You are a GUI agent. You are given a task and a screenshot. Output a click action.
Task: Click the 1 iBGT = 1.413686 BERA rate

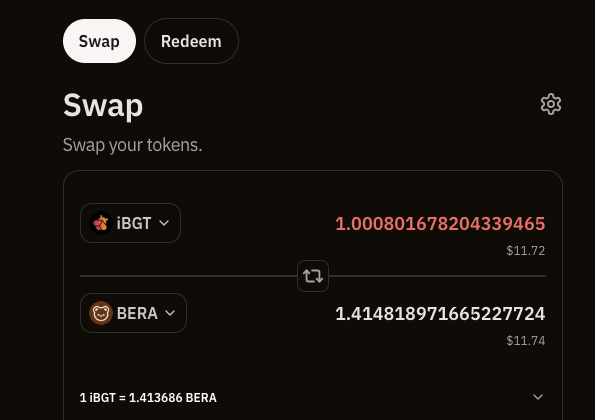coord(148,398)
